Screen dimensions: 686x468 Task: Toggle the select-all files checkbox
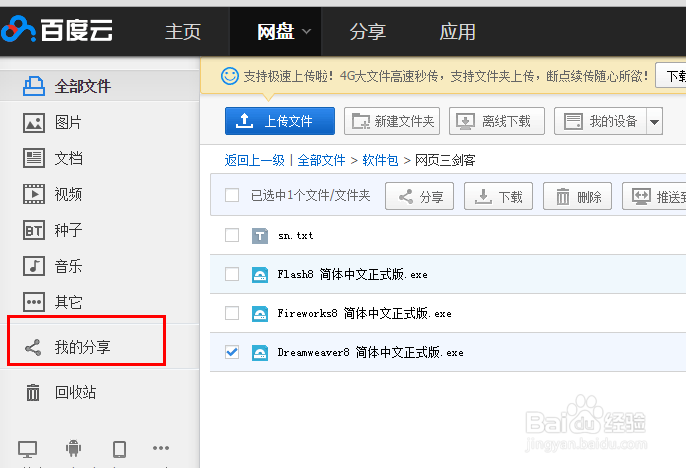[232, 195]
